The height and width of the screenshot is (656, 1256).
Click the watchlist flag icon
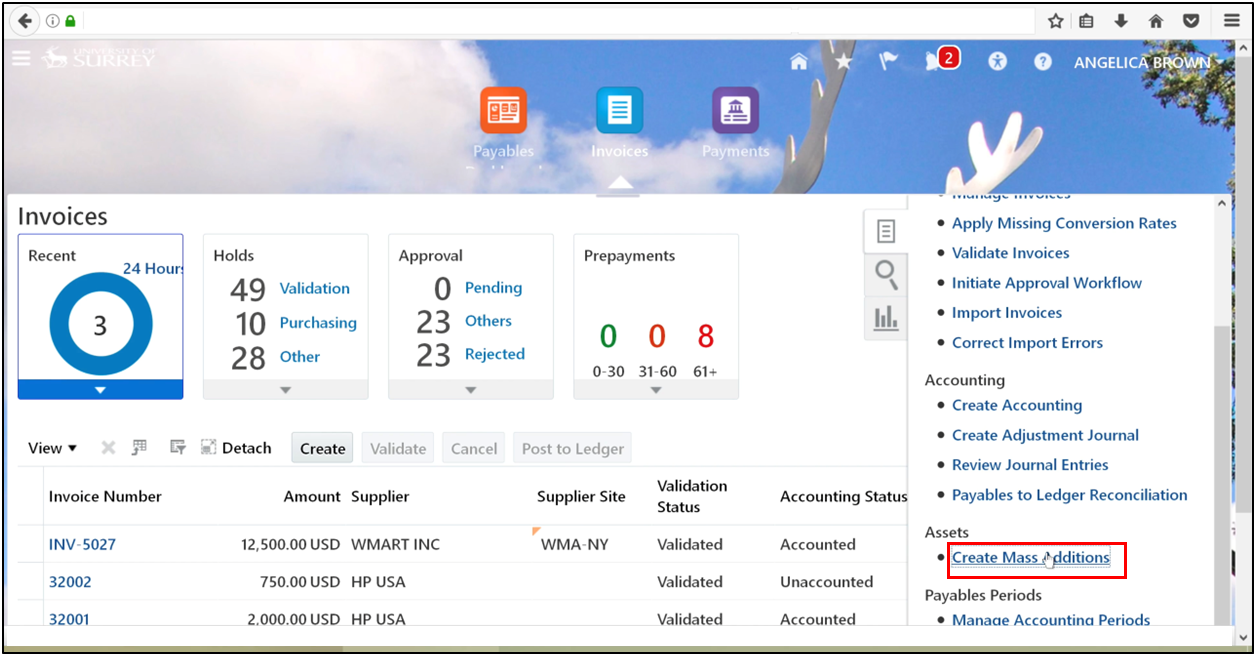point(888,61)
